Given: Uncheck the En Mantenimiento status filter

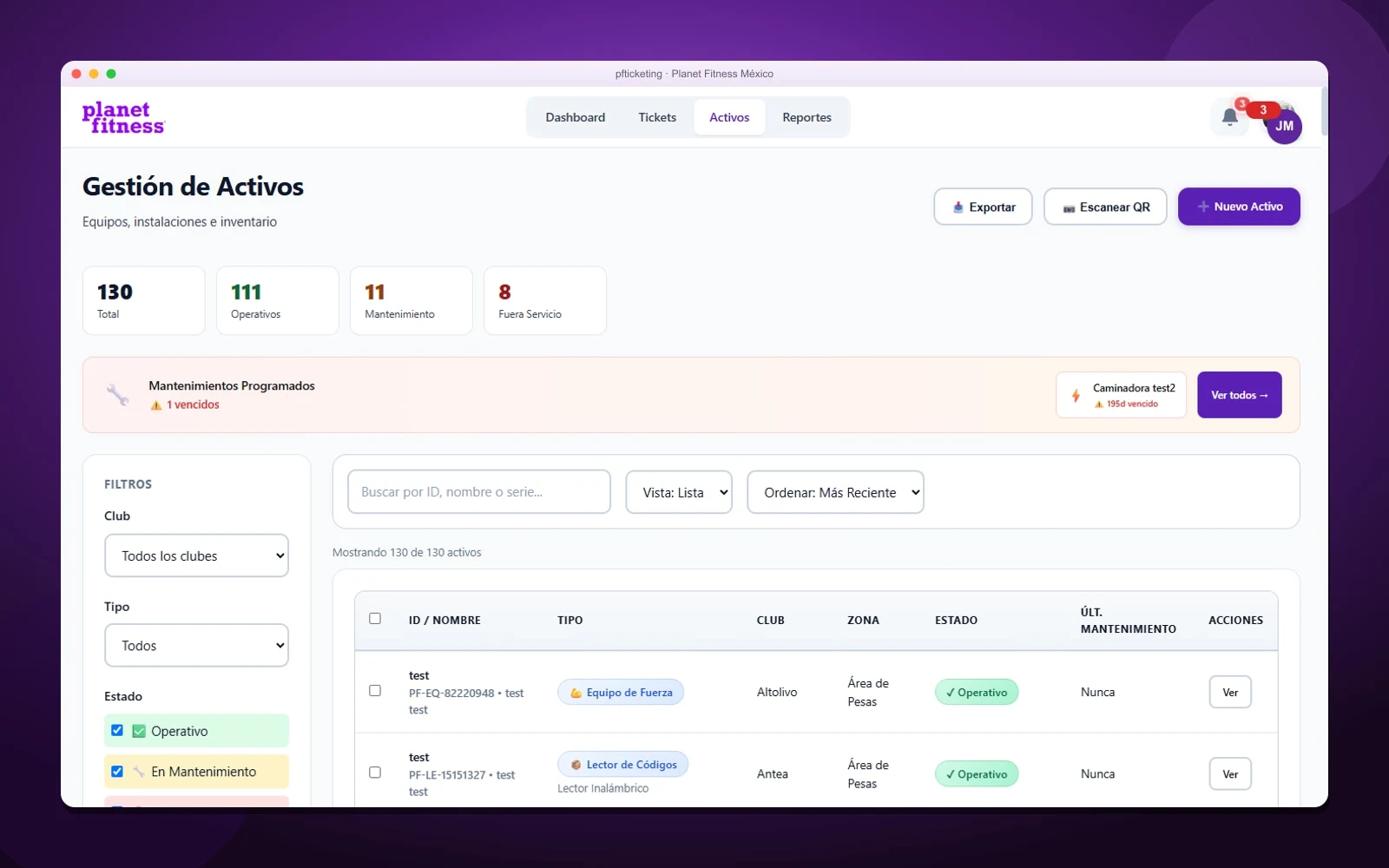Looking at the screenshot, I should point(117,771).
